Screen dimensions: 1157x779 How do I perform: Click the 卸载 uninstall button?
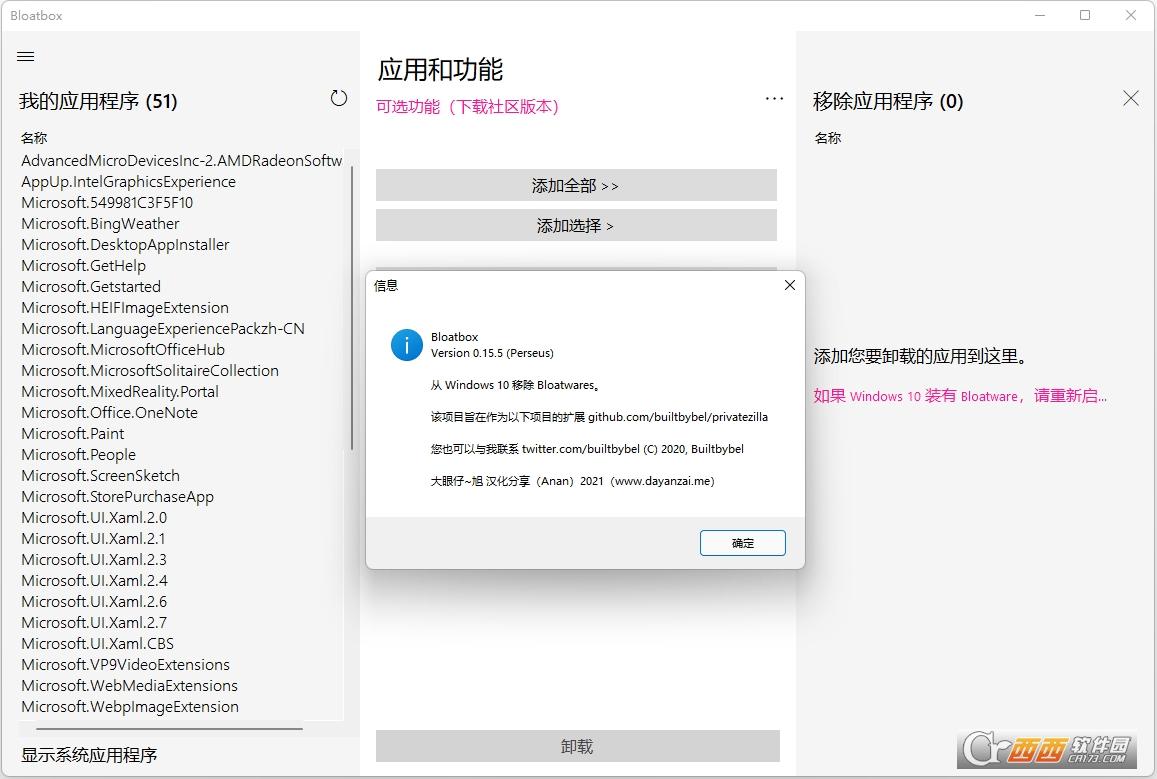(x=577, y=746)
